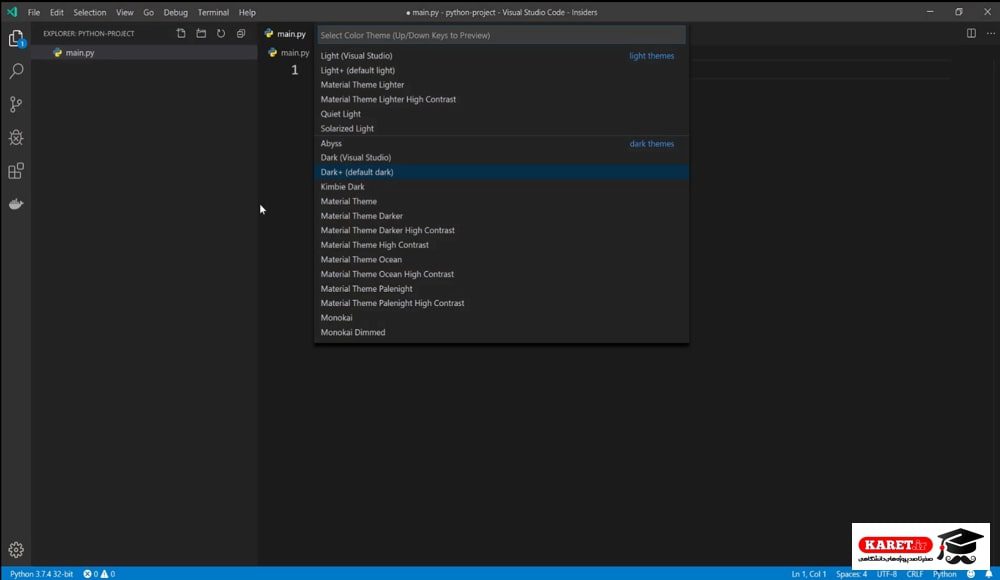
Task: Open the File menu
Action: [x=34, y=12]
